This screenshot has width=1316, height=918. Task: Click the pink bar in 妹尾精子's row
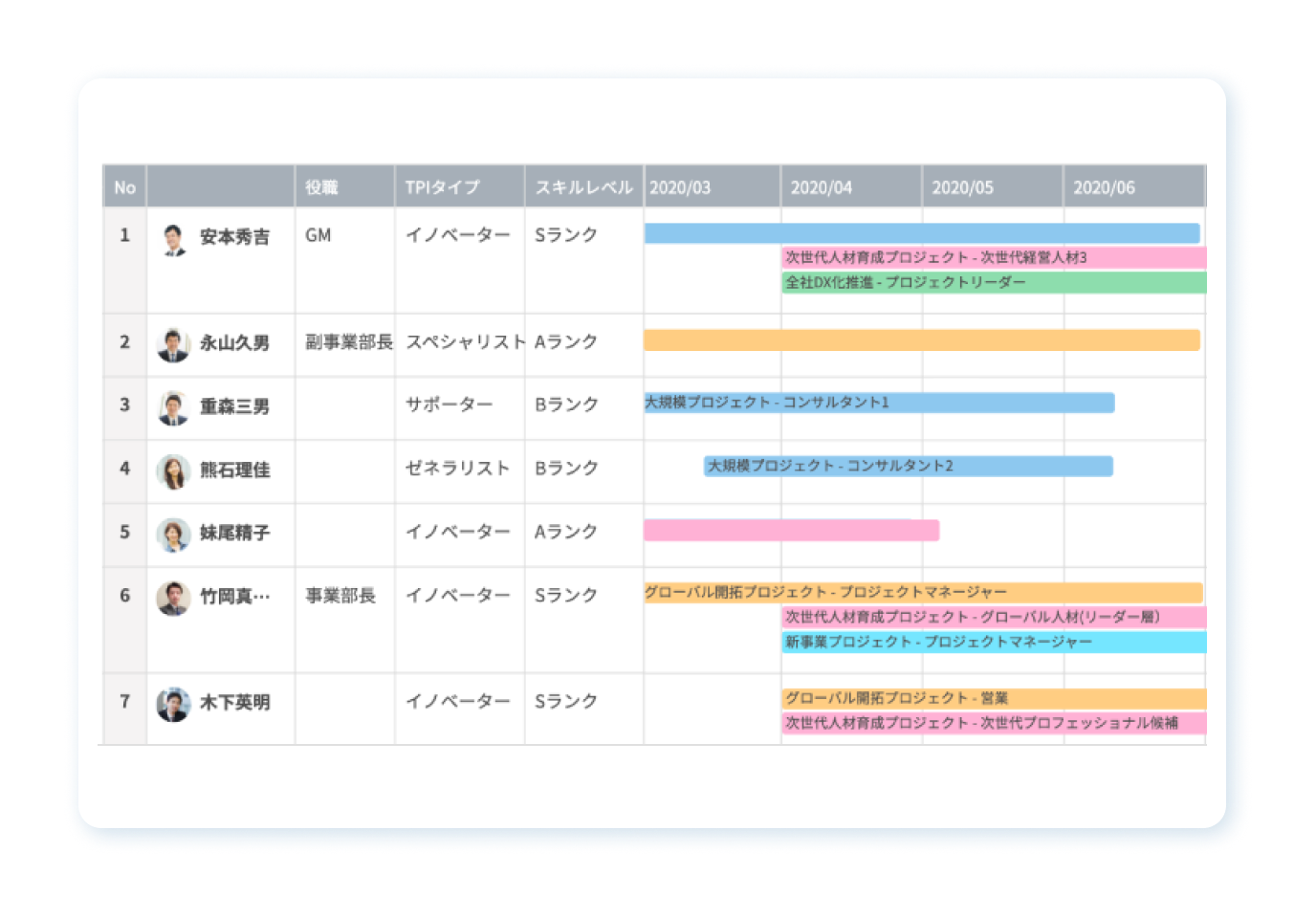click(x=791, y=531)
